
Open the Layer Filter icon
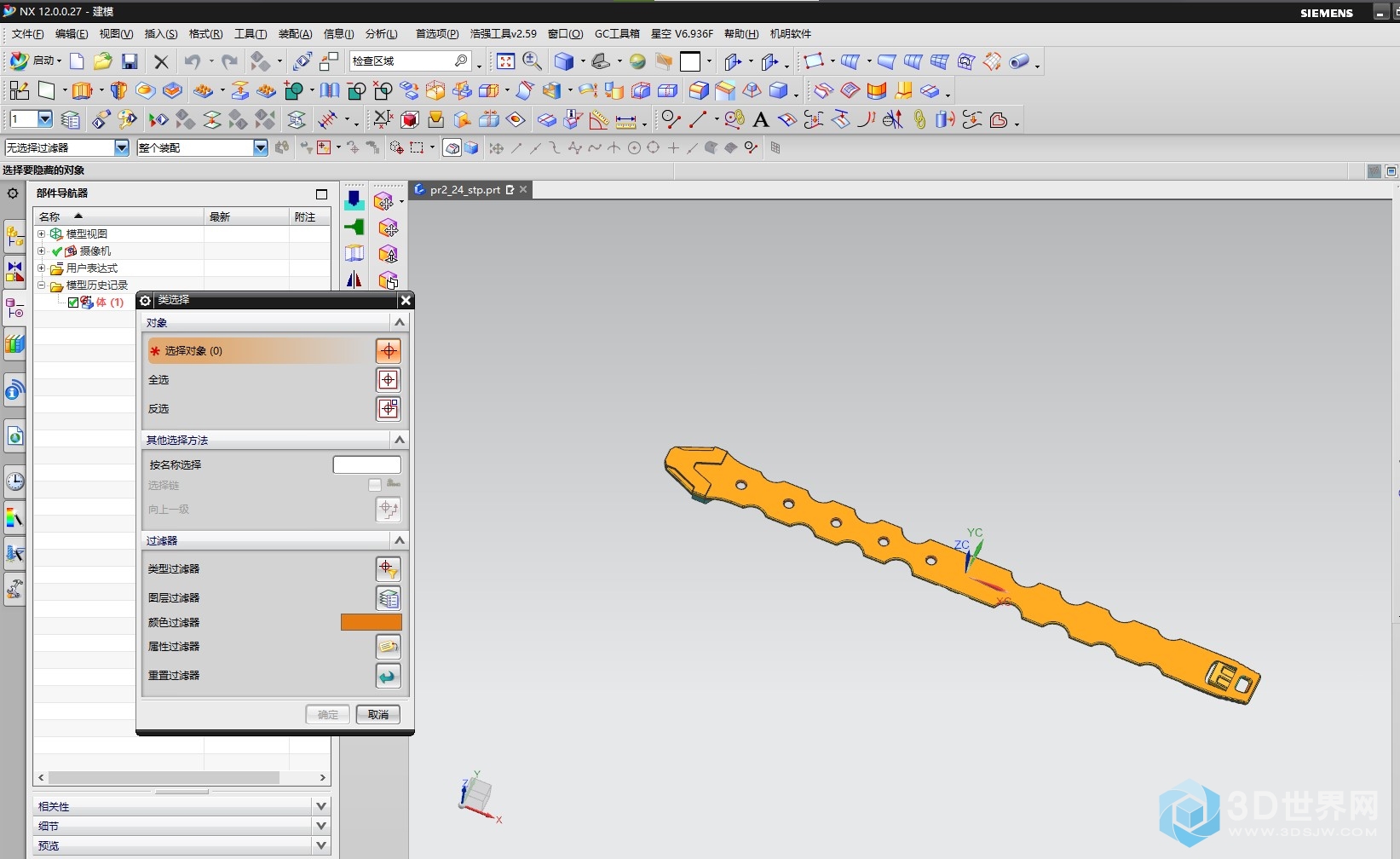click(x=389, y=598)
